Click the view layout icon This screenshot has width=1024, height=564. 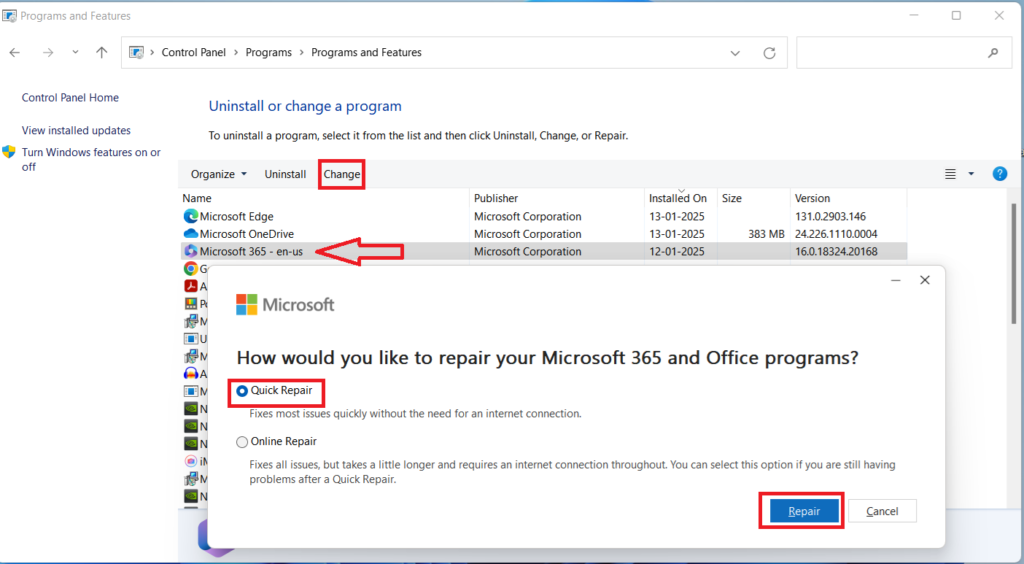coord(950,174)
